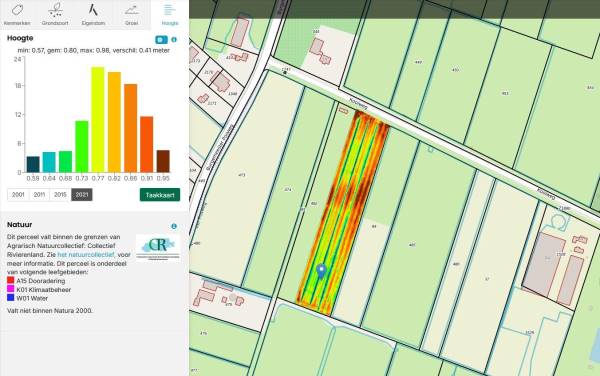Click the tallest yellow 0.77 histogram bar
Image resolution: width=600 pixels, height=376 pixels.
(x=98, y=120)
